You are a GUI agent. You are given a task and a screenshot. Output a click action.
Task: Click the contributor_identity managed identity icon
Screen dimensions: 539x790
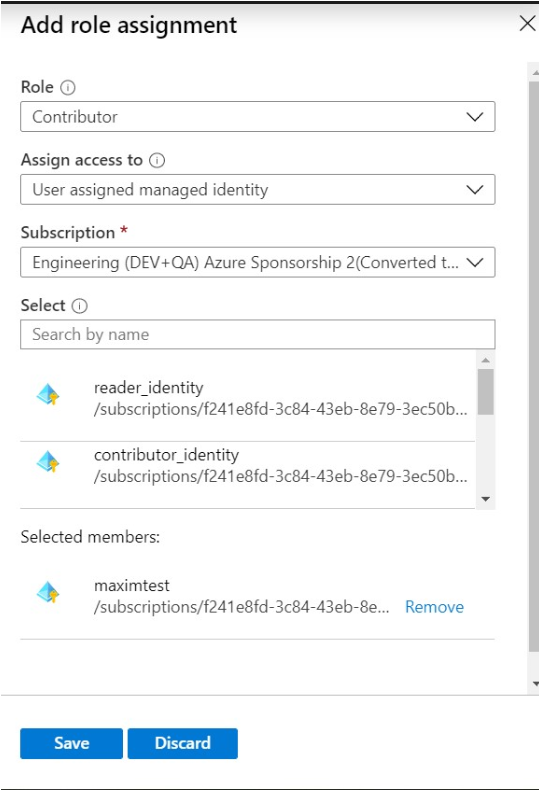48,462
